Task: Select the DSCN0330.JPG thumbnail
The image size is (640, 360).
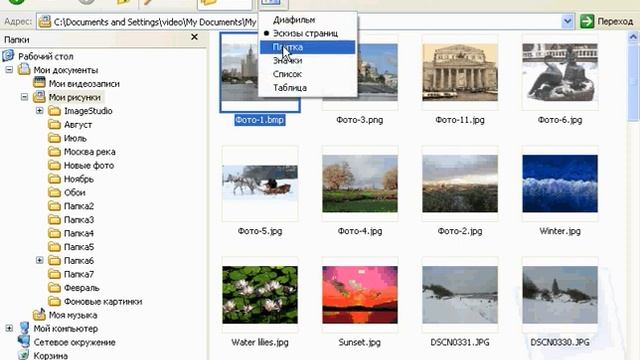Action: tap(560, 295)
